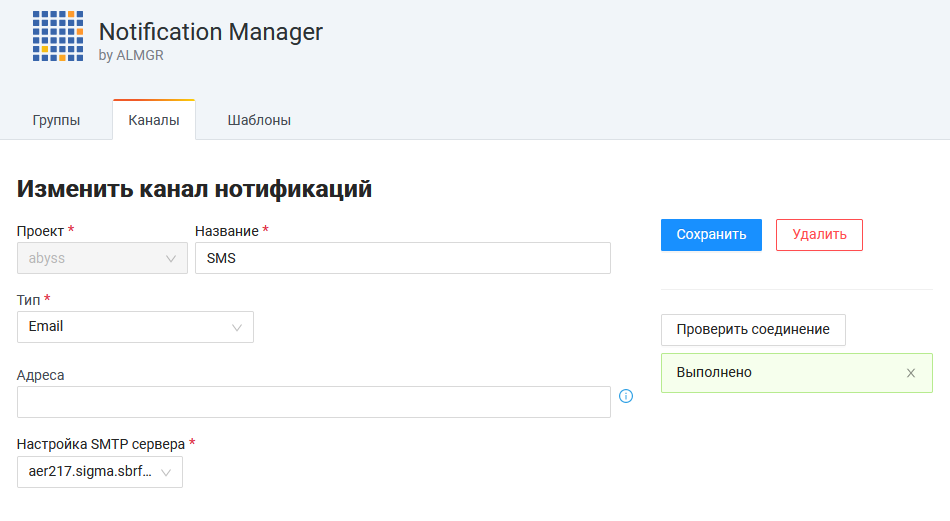
Task: Click the red Удалить button
Action: pyautogui.click(x=819, y=235)
